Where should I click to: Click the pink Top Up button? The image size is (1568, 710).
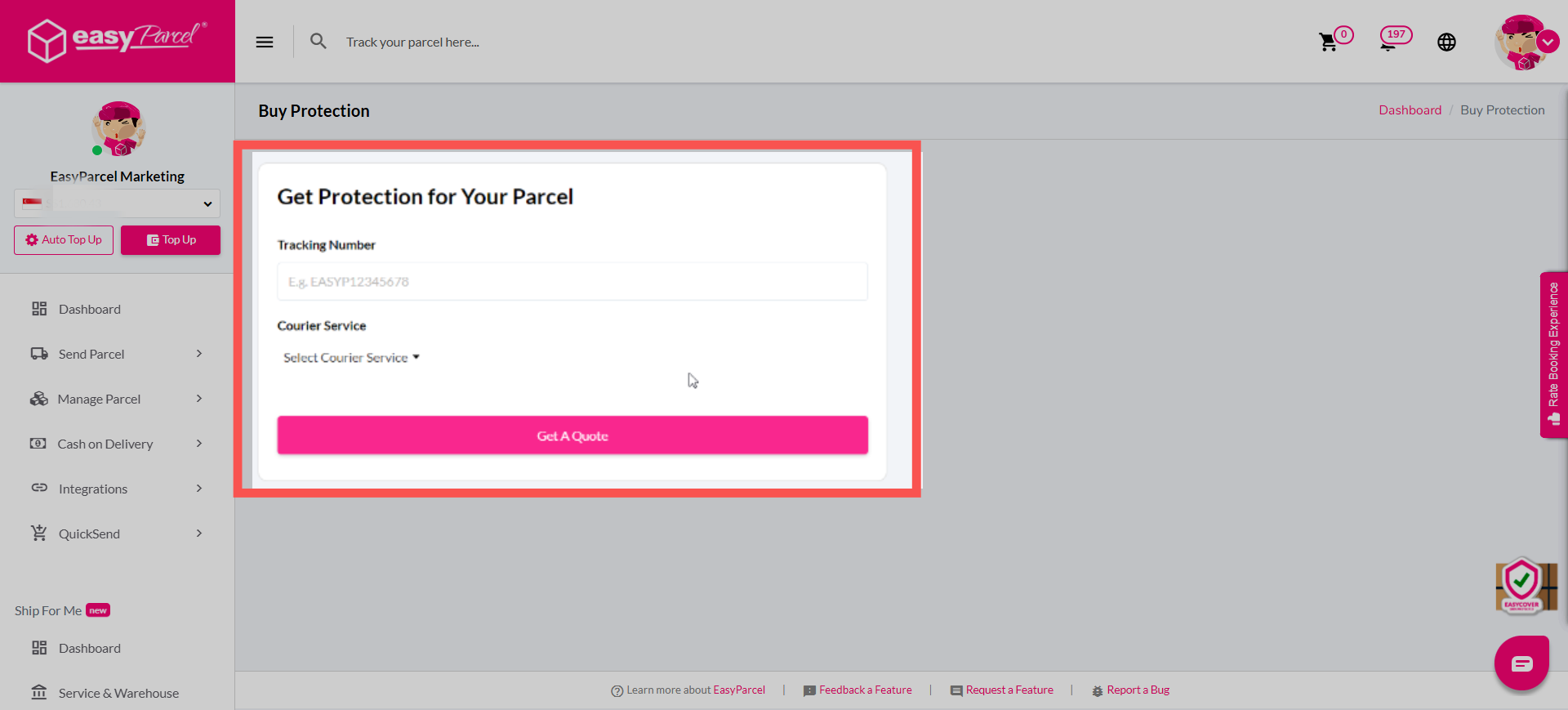tap(171, 240)
